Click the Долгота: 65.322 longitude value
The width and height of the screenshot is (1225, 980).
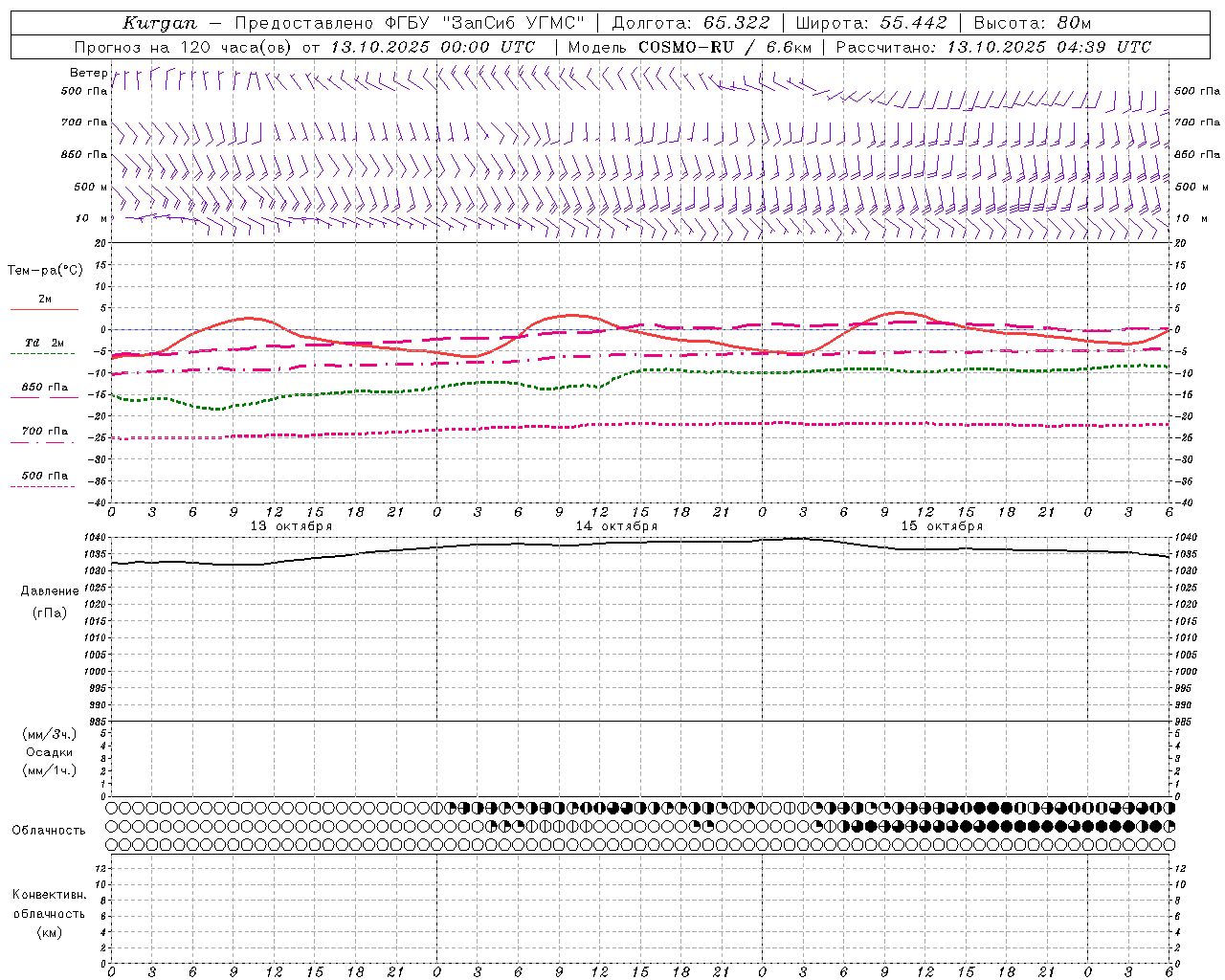(x=691, y=23)
